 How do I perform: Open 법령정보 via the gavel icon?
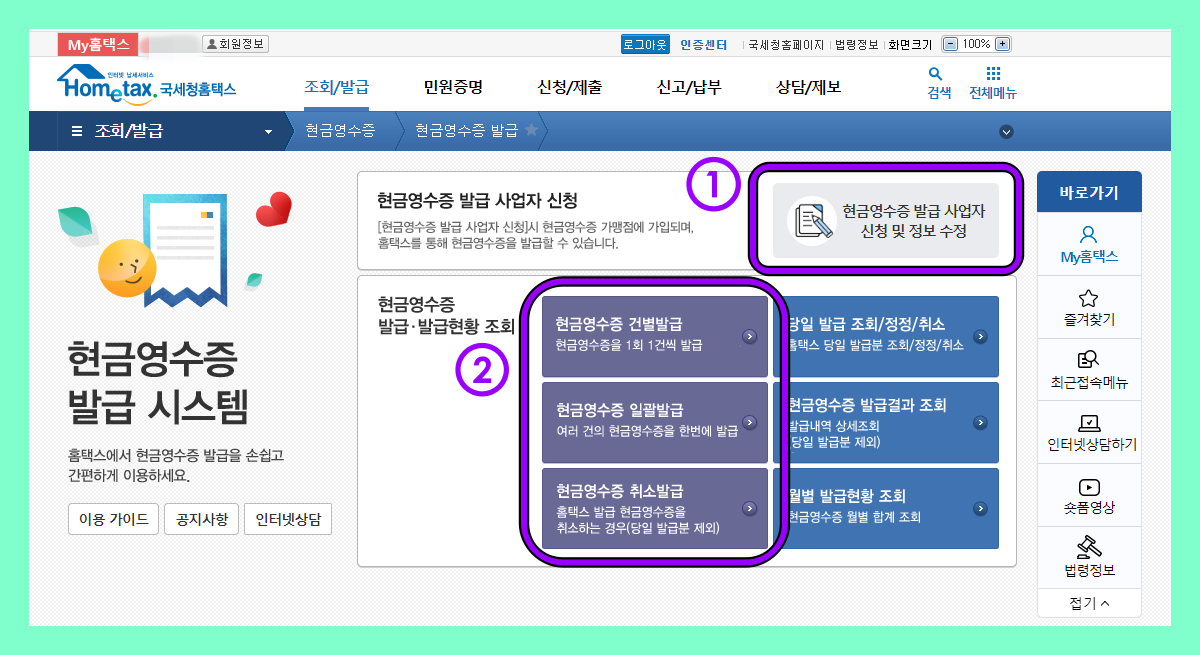(1089, 548)
